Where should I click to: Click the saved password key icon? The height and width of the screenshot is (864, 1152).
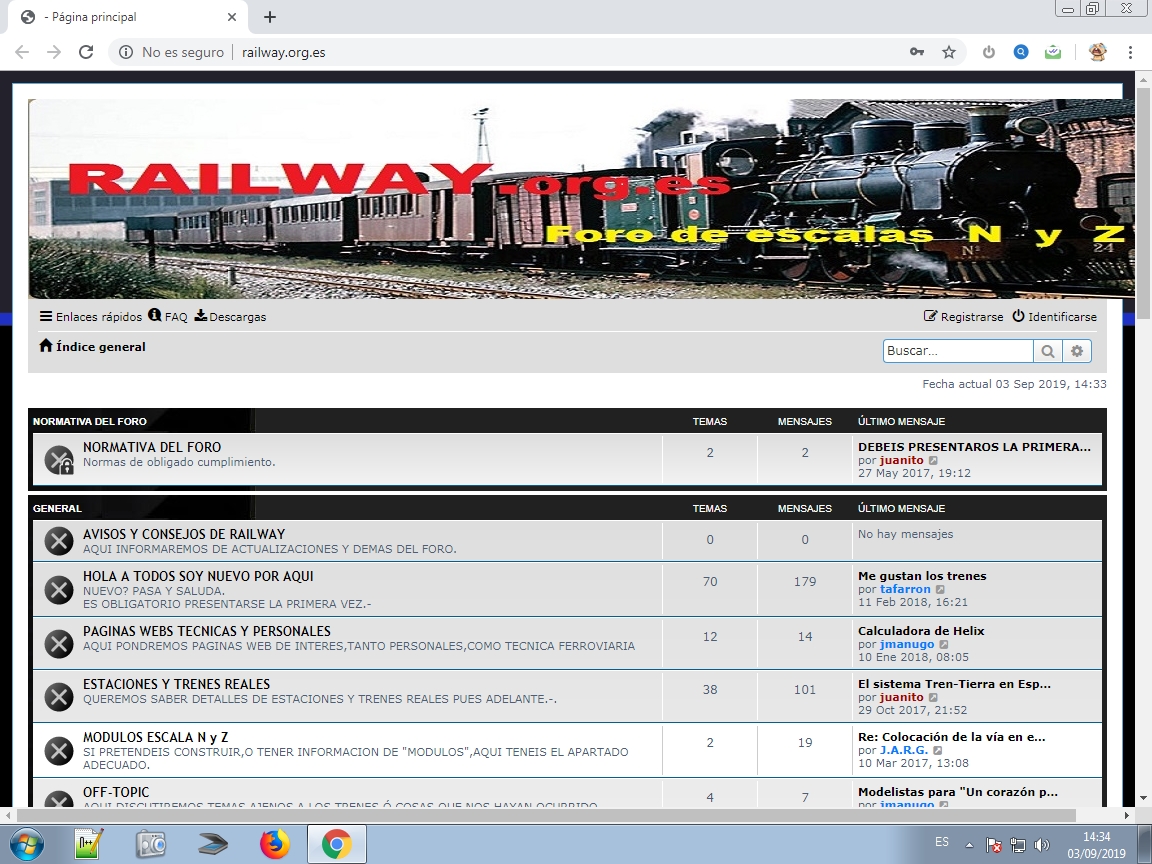pyautogui.click(x=916, y=52)
